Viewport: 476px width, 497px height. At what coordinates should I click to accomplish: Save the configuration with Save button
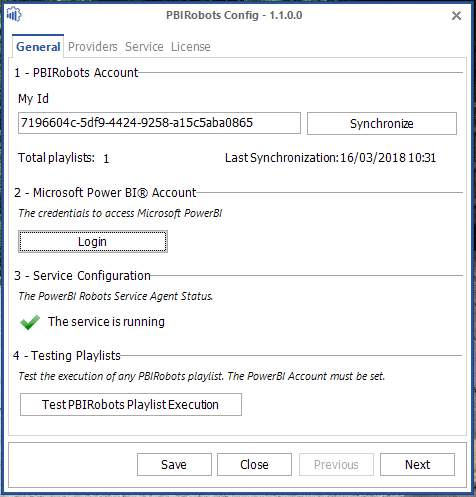point(174,464)
